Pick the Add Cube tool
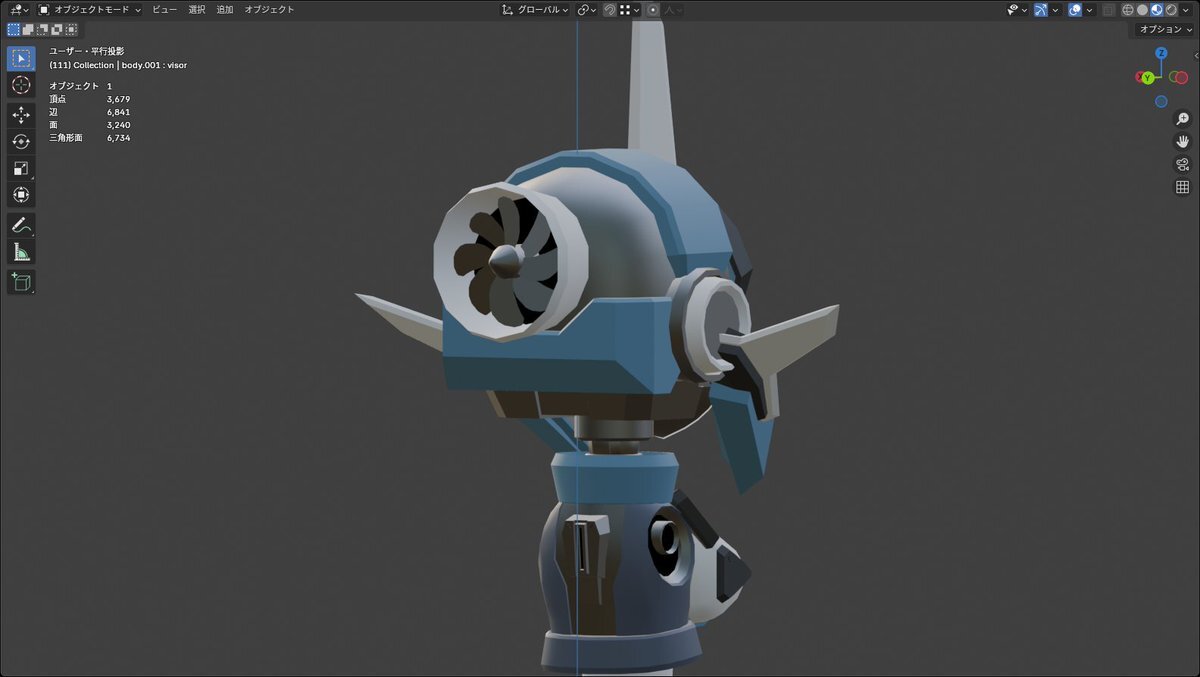Image resolution: width=1200 pixels, height=677 pixels. [x=21, y=282]
